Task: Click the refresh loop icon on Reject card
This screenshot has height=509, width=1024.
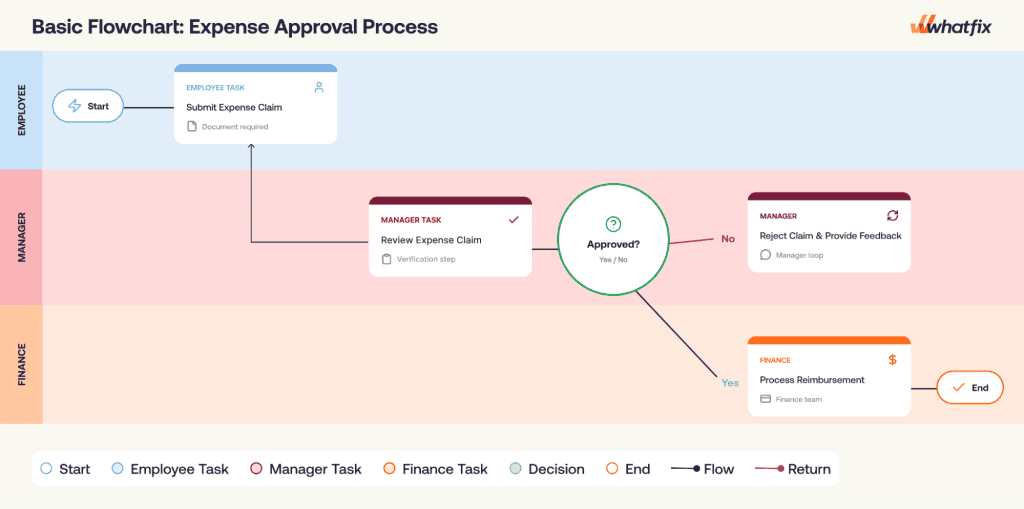Action: tap(892, 216)
